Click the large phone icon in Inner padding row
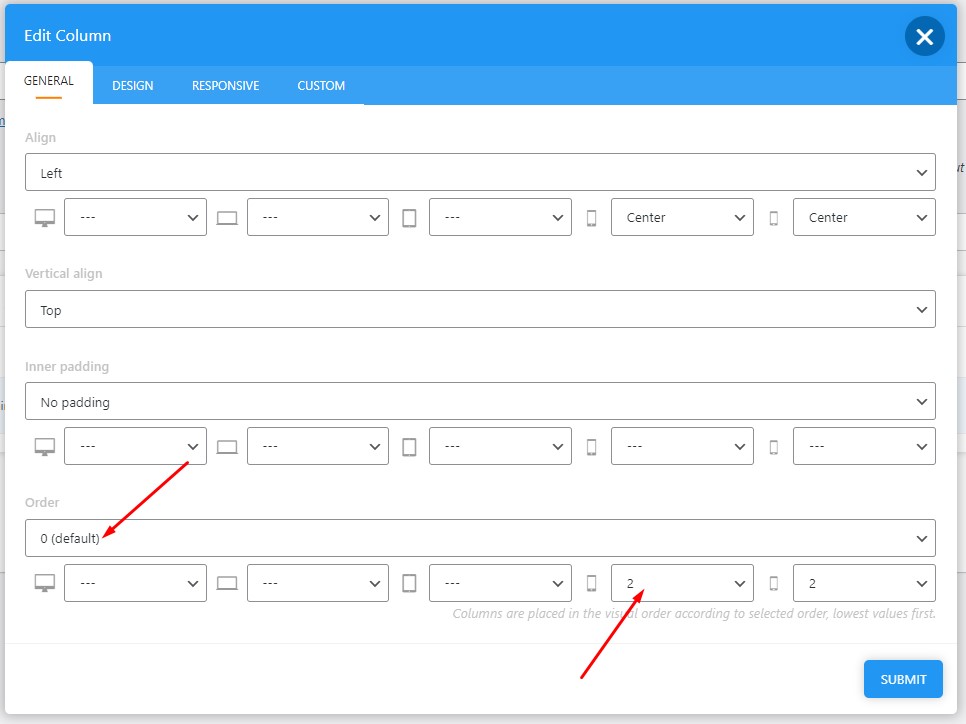Screen dimensions: 966x724 (591, 447)
